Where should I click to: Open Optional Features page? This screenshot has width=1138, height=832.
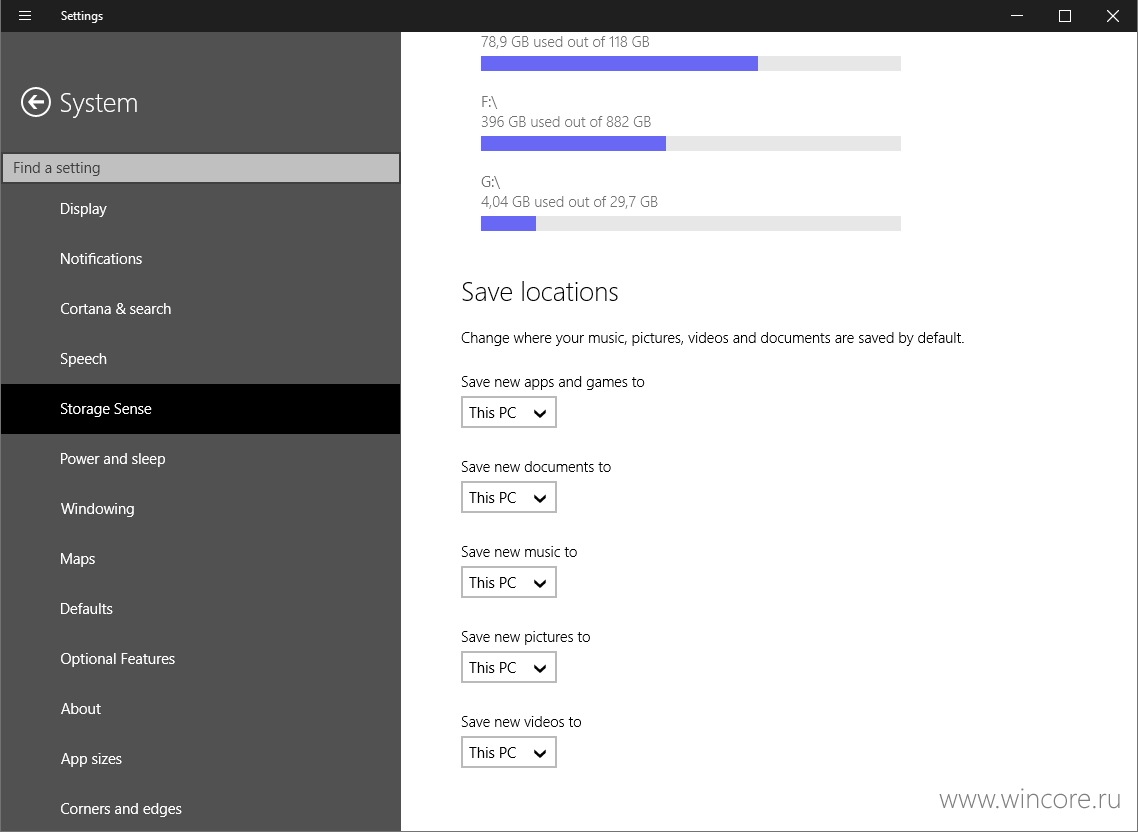200,660
